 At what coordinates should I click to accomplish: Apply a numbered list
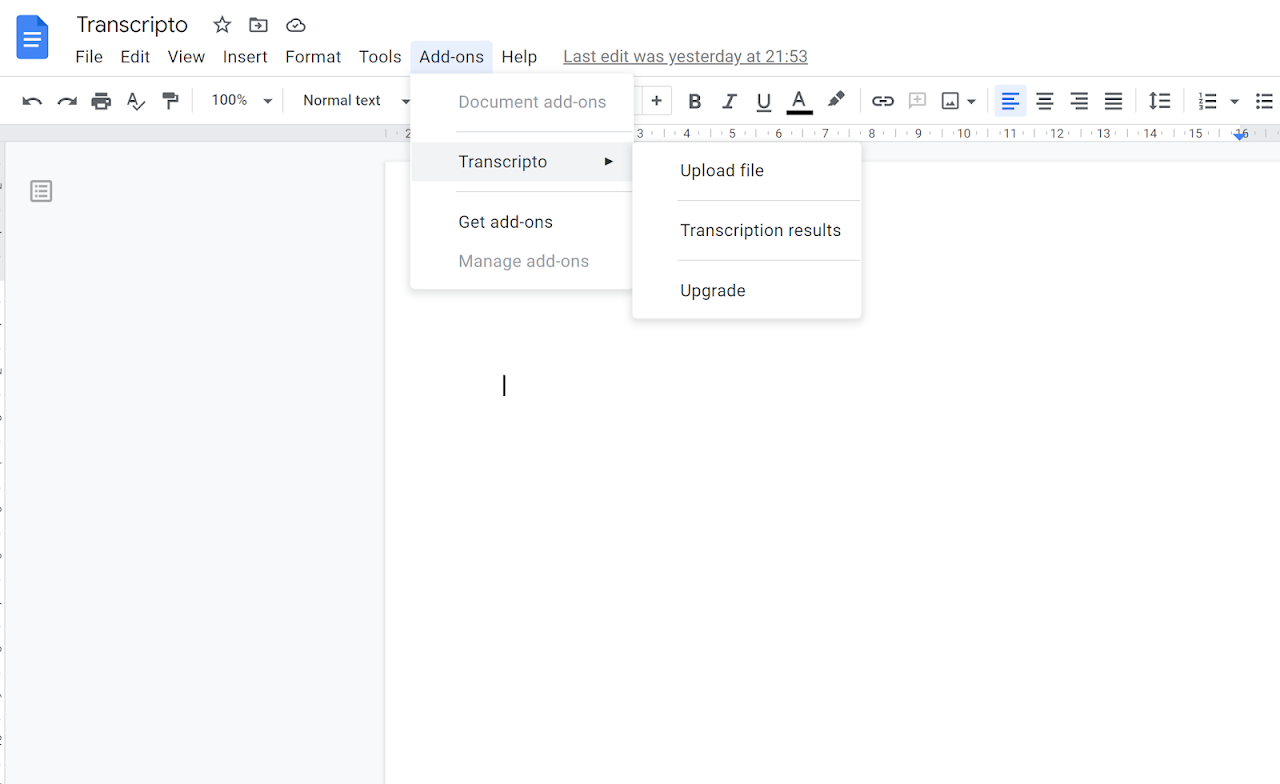click(x=1208, y=101)
